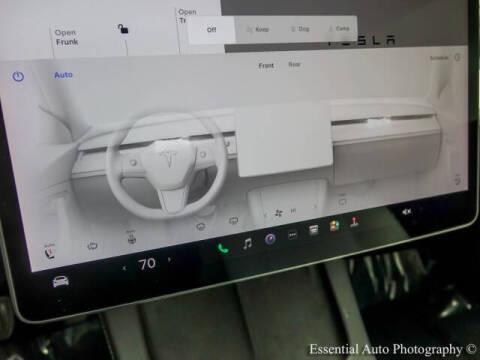Toggle the passenger seat heater icon
This screenshot has height=360, width=480.
pos(459,180)
